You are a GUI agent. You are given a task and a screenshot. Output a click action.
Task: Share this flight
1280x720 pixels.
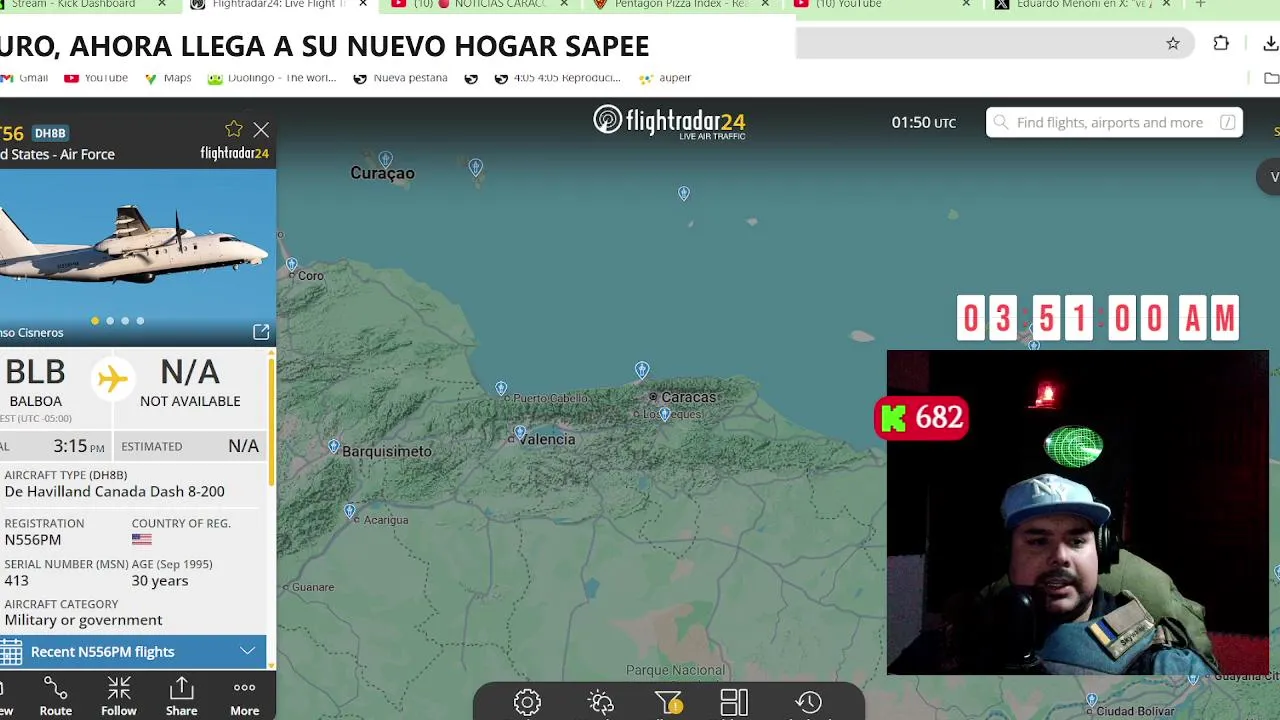coord(181,696)
